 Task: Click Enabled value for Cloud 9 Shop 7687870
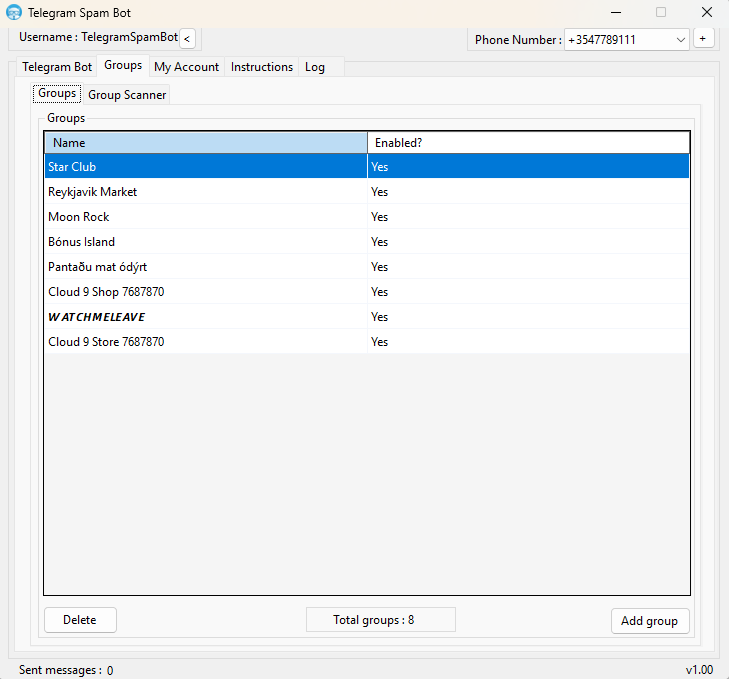[x=380, y=292]
